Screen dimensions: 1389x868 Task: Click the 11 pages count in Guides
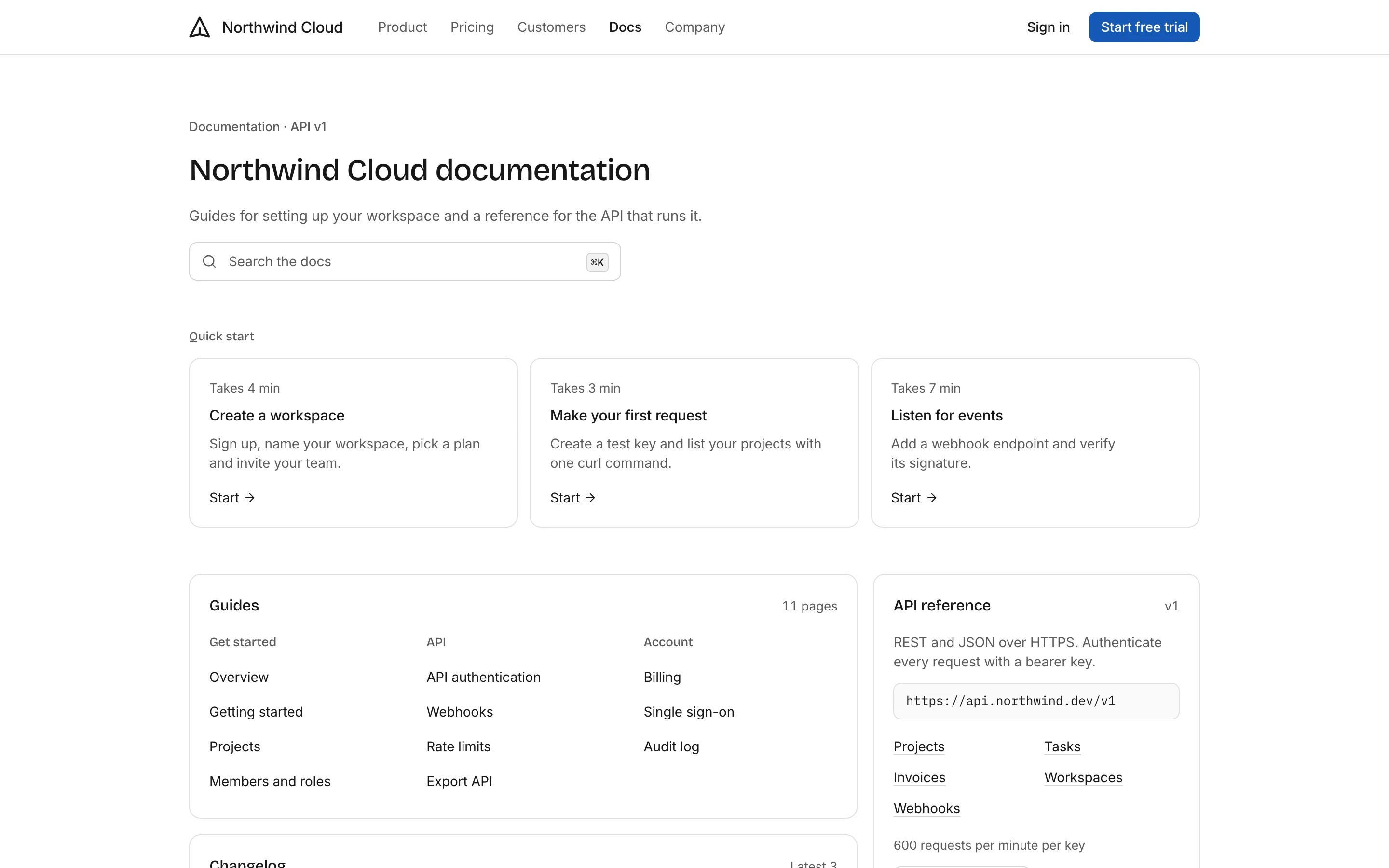click(809, 606)
